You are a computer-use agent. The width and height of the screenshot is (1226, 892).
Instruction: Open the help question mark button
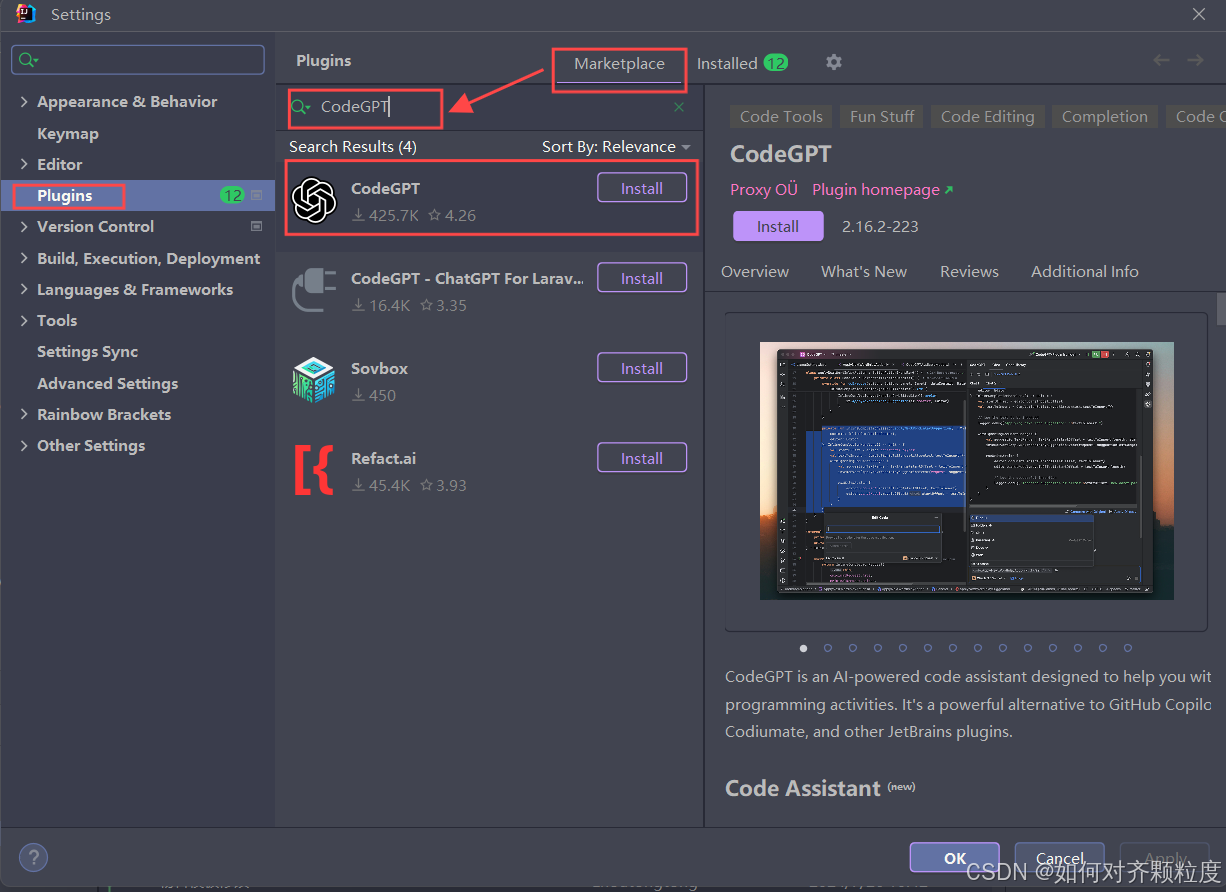tap(34, 857)
